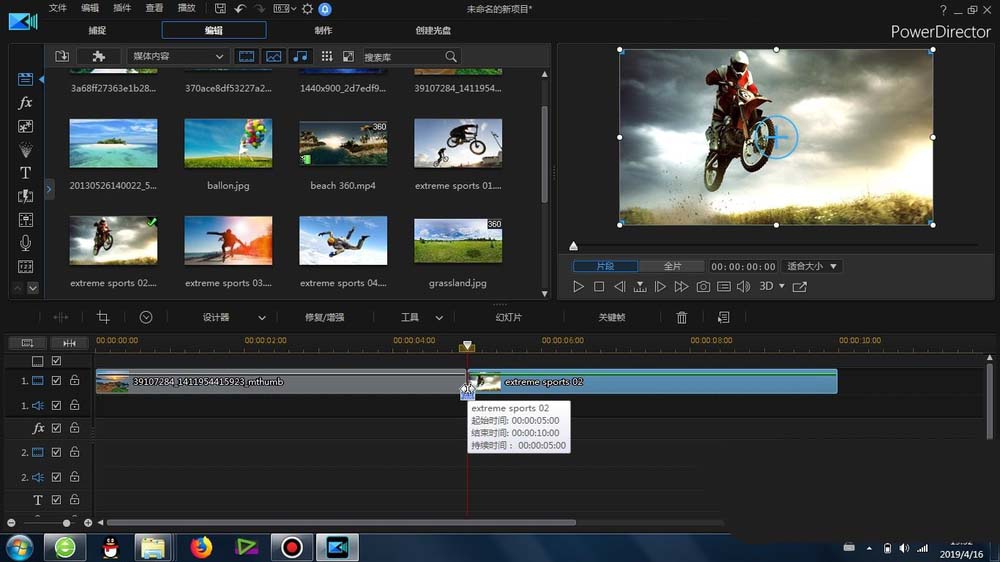This screenshot has height=562, width=1000.
Task: Disable video track 1 checkbox
Action: [x=57, y=381]
